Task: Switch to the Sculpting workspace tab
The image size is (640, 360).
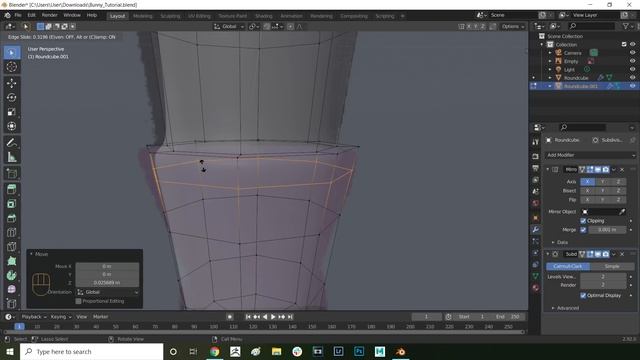Action: (x=170, y=16)
